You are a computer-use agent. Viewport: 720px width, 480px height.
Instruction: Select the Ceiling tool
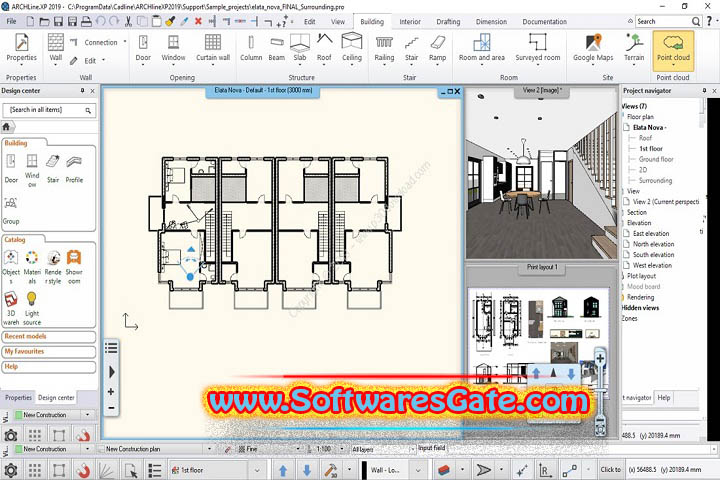click(352, 48)
